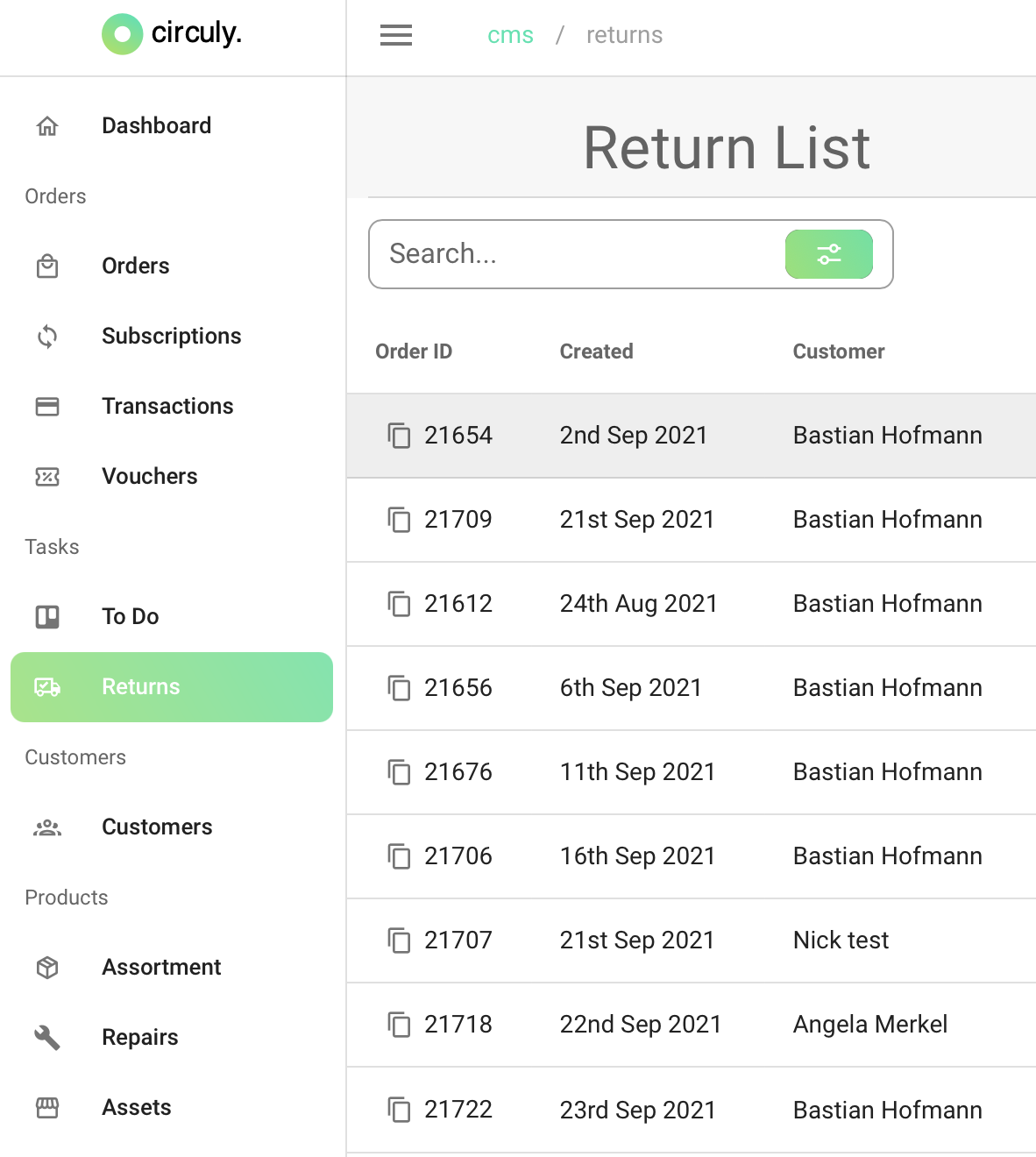1036x1157 pixels.
Task: Copy order ID 21676
Action: coord(400,772)
